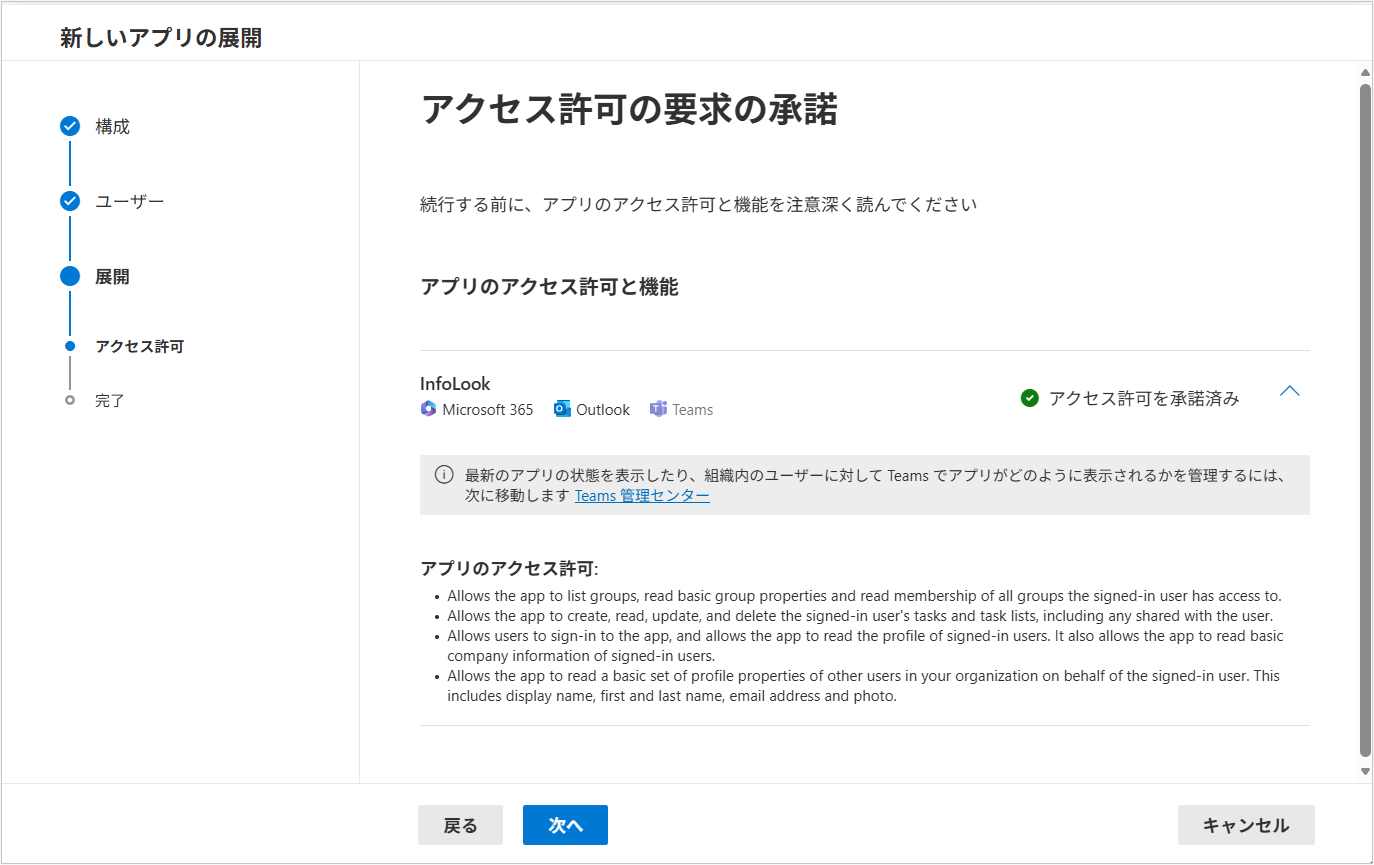Click the Microsoft 365 icon under InfoLook

point(429,409)
